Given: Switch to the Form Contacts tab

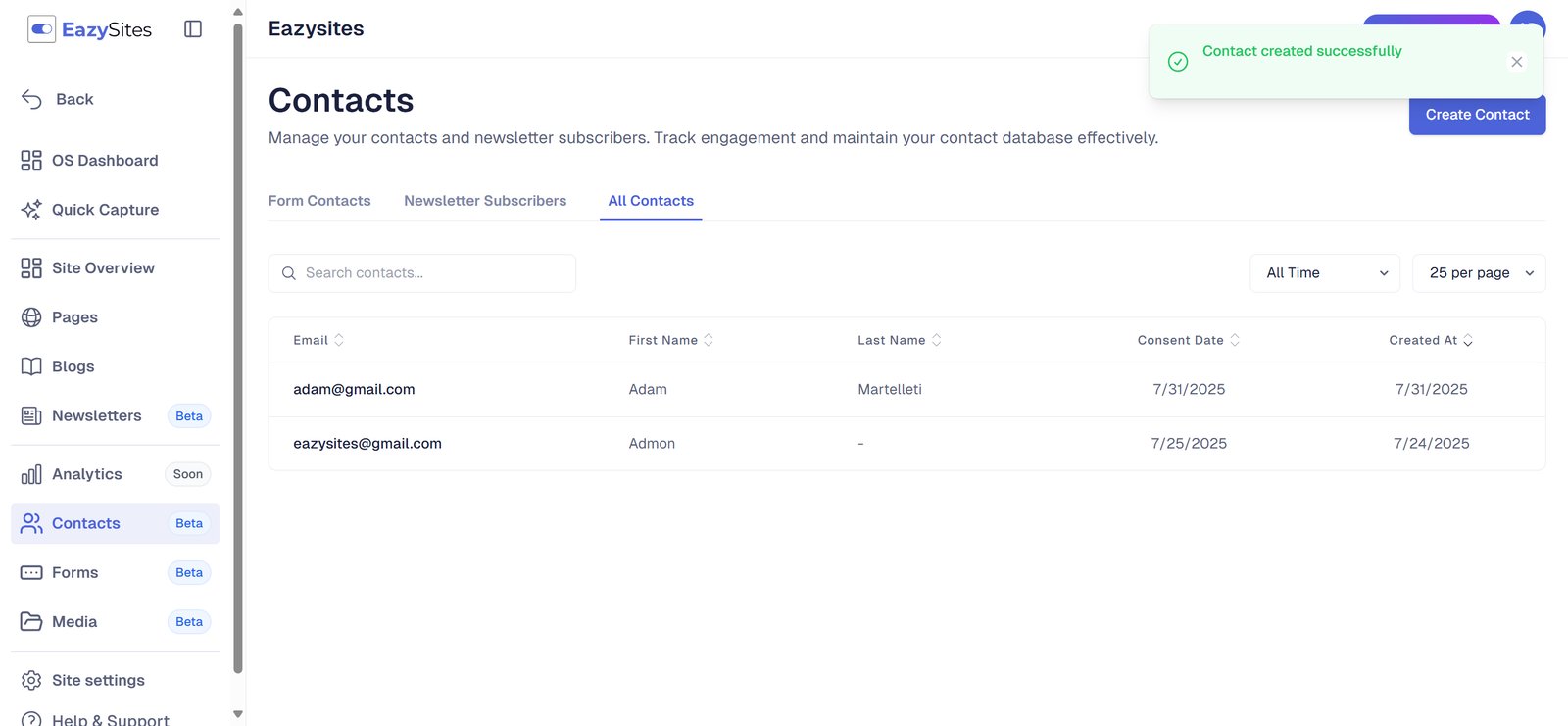Looking at the screenshot, I should click(319, 201).
